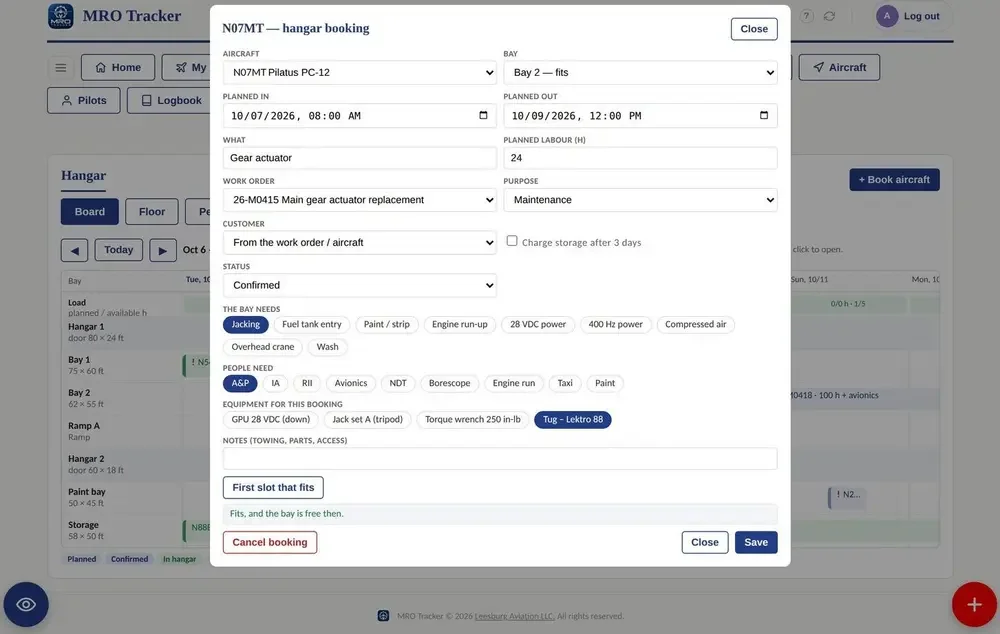The width and height of the screenshot is (1000, 634).
Task: Toggle Torque wrench 250 in-lb chip
Action: (473, 420)
